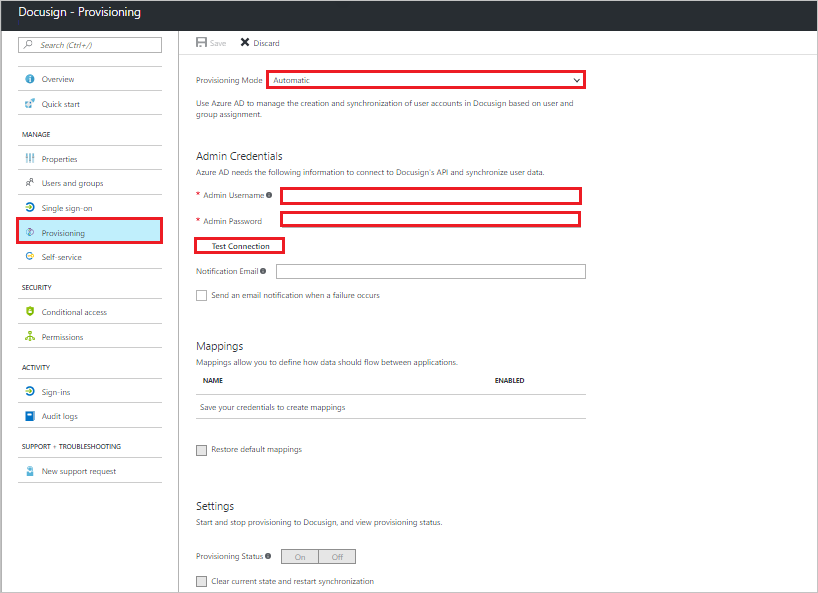Open the Audit logs icon

click(x=32, y=416)
